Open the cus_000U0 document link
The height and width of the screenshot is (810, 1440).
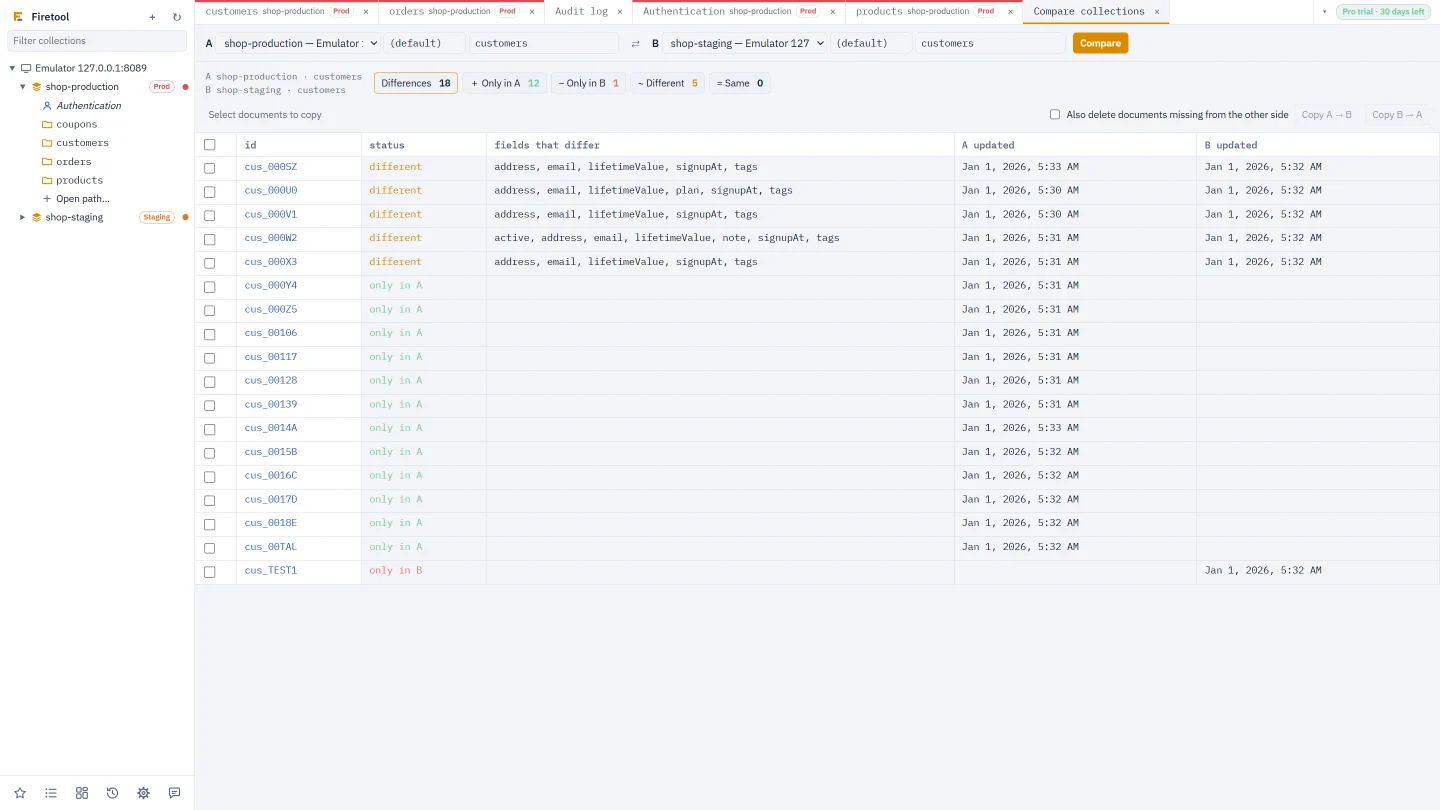coord(271,191)
